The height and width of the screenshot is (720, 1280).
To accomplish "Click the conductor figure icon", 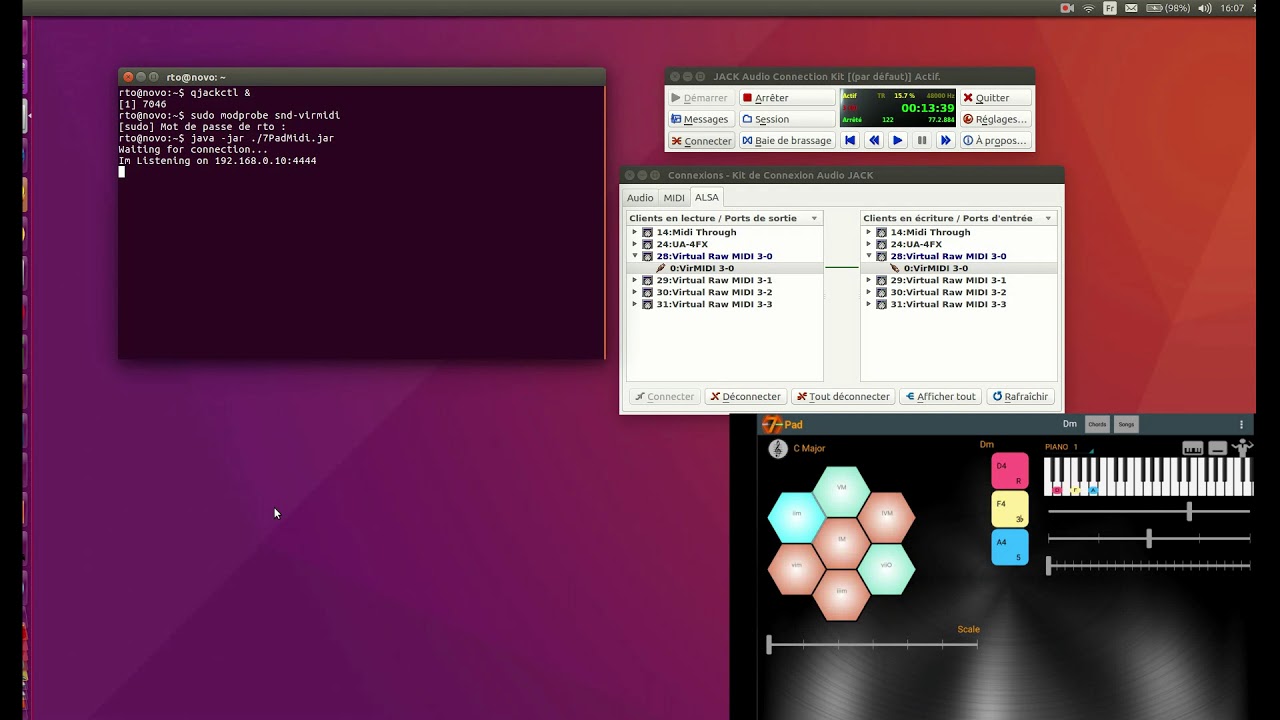I will (x=1242, y=448).
